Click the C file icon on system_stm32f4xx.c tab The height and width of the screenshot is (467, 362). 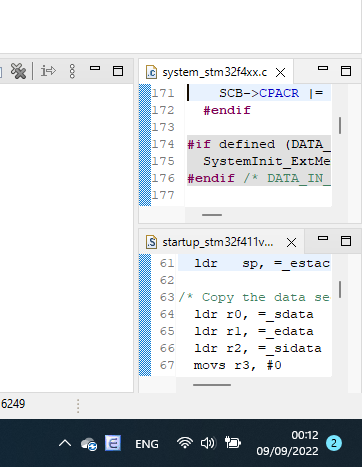coord(152,72)
